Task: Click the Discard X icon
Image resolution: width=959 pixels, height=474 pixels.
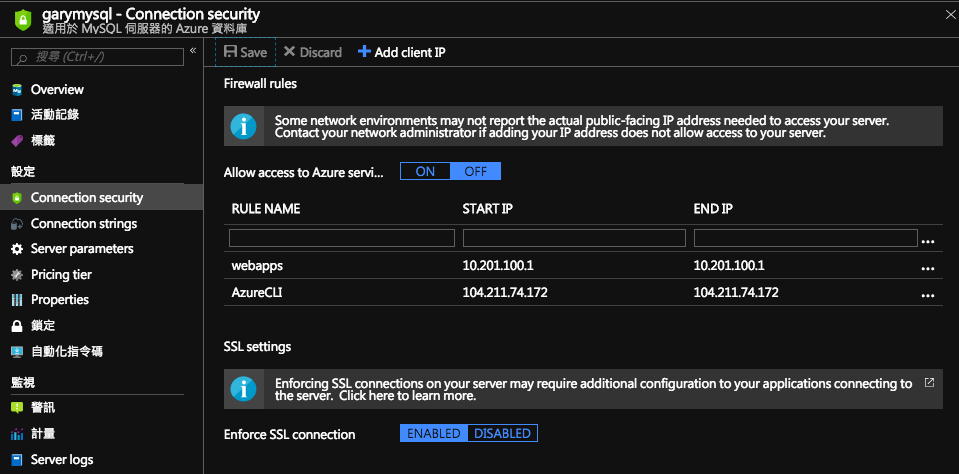Action: (289, 52)
